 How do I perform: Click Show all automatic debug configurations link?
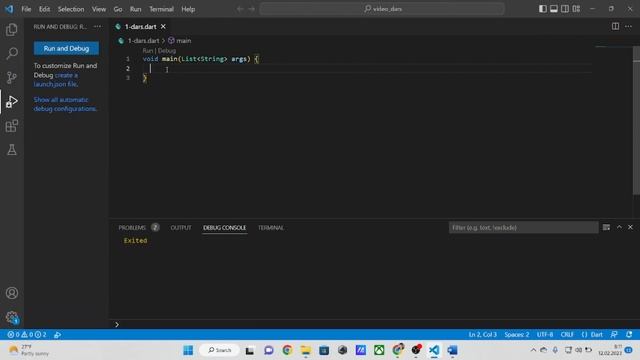coord(65,104)
